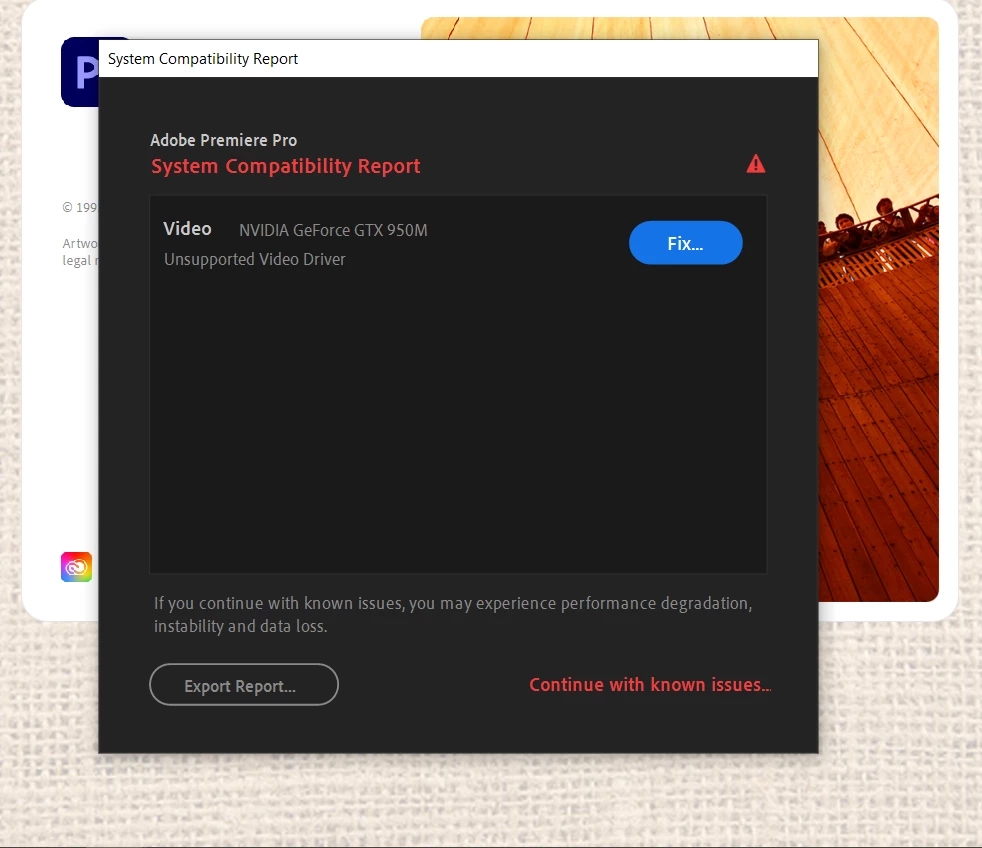Screen dimensions: 982x848
Task: Click the Unsupported Video Driver message
Action: click(x=254, y=259)
